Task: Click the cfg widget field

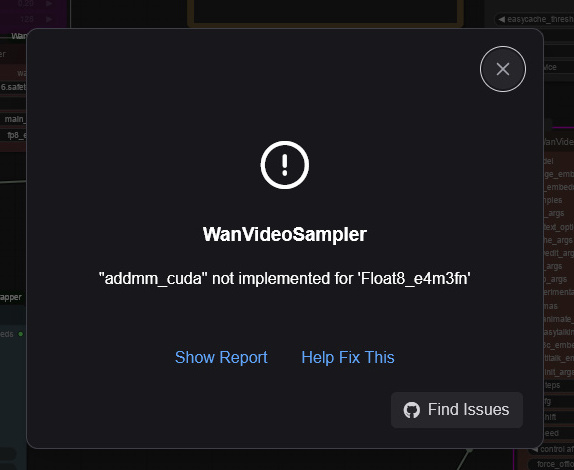Action: click(559, 402)
